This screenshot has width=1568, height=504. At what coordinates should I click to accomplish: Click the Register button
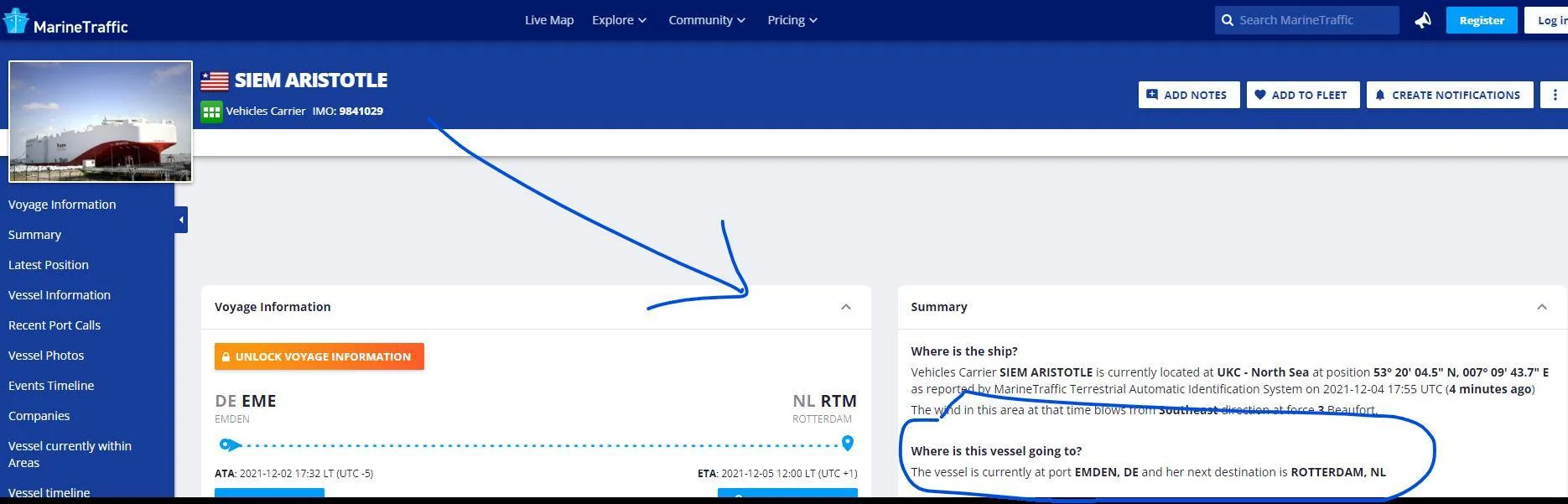point(1482,20)
